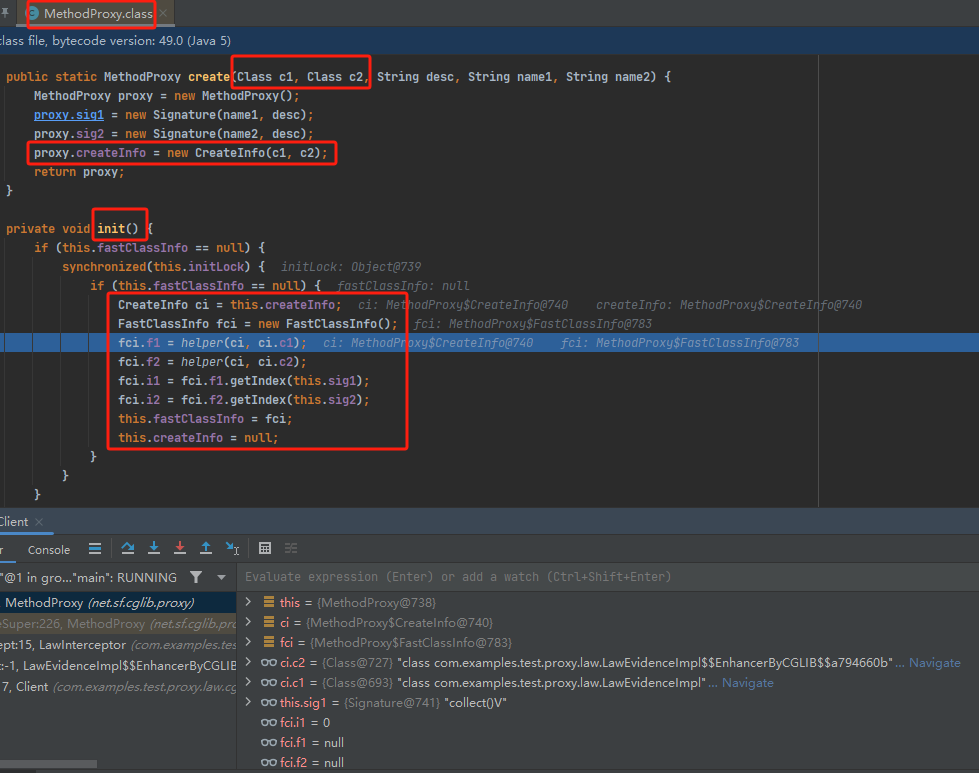Click the object icon beside 'this' variable

(269, 602)
